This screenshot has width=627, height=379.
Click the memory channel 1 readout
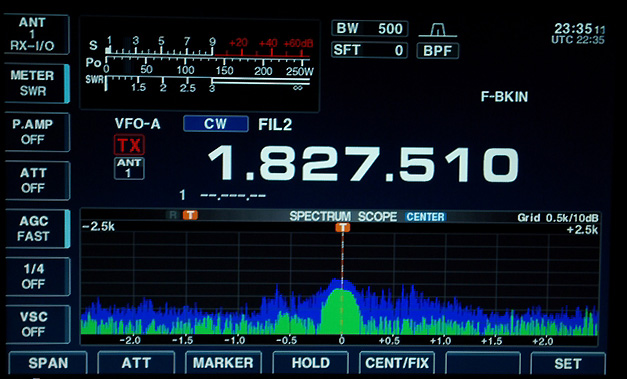222,195
